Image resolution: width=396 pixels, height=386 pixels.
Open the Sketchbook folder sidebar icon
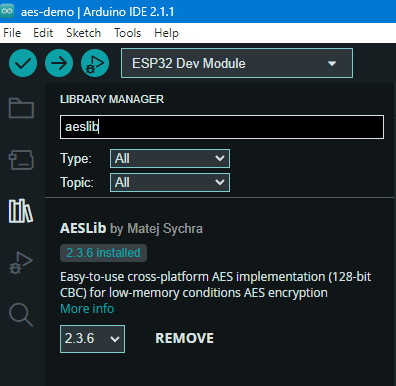click(x=21, y=108)
